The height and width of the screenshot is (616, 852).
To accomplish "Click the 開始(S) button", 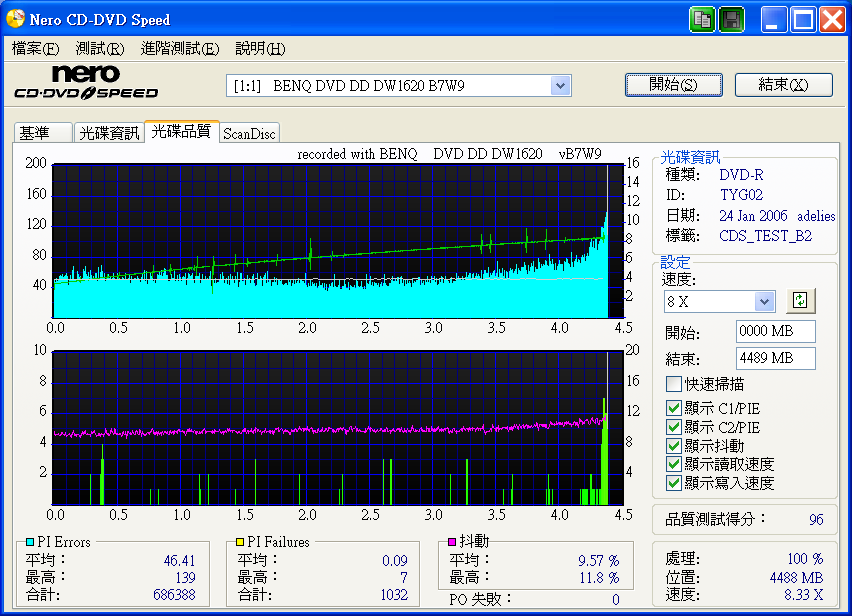I will click(674, 85).
